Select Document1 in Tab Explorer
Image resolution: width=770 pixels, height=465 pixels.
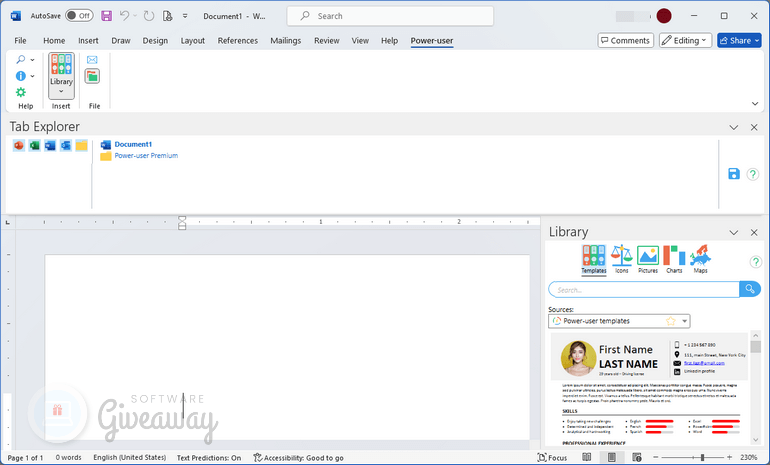pos(133,144)
